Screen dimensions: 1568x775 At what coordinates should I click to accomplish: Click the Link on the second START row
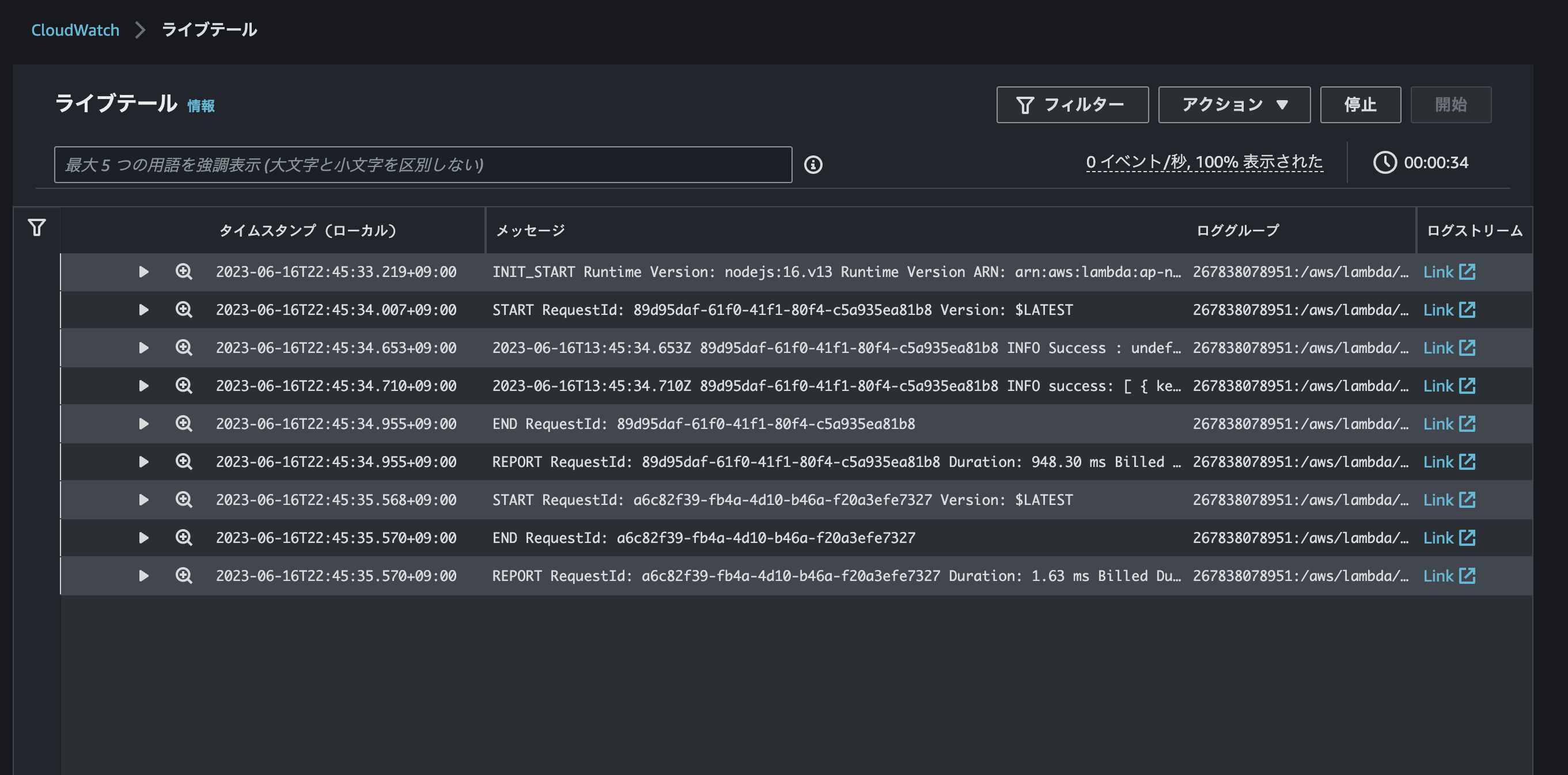tap(1438, 499)
